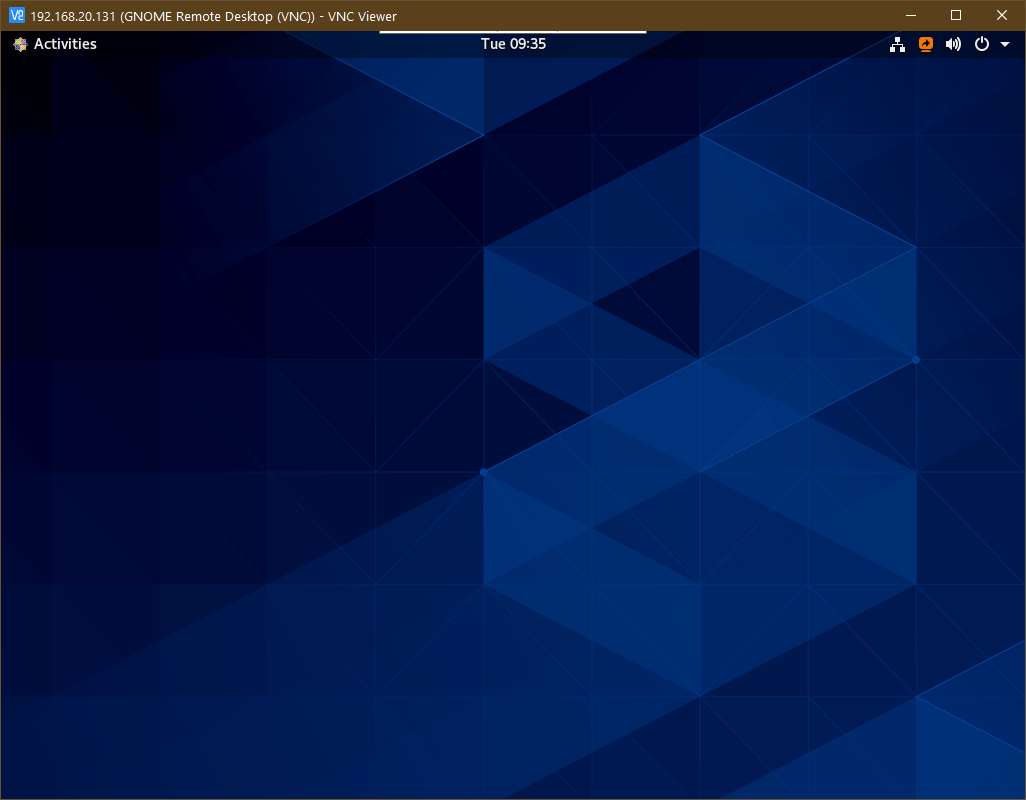
Task: Click the GNOME foot logo beside Activities
Action: (20, 44)
